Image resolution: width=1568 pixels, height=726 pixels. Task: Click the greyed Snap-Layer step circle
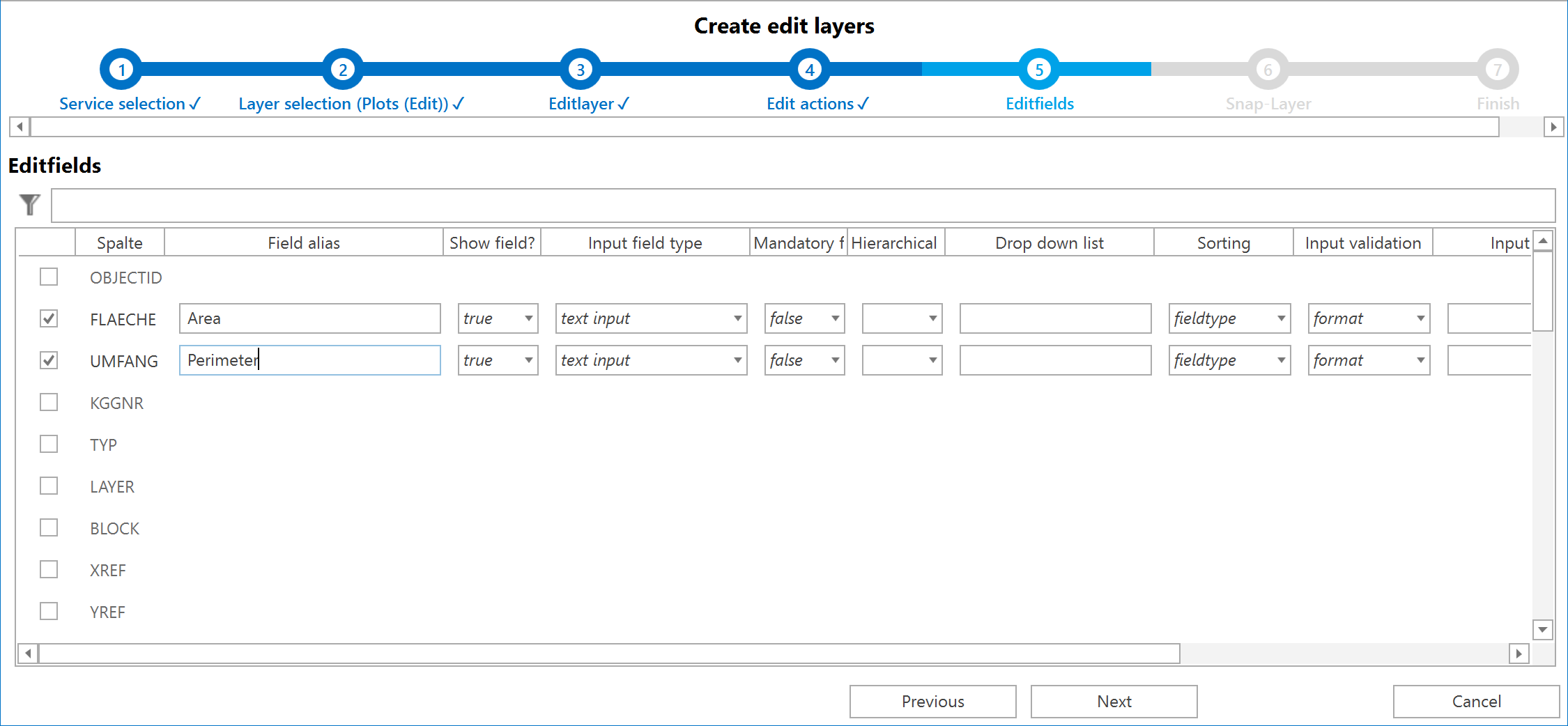pos(1268,68)
